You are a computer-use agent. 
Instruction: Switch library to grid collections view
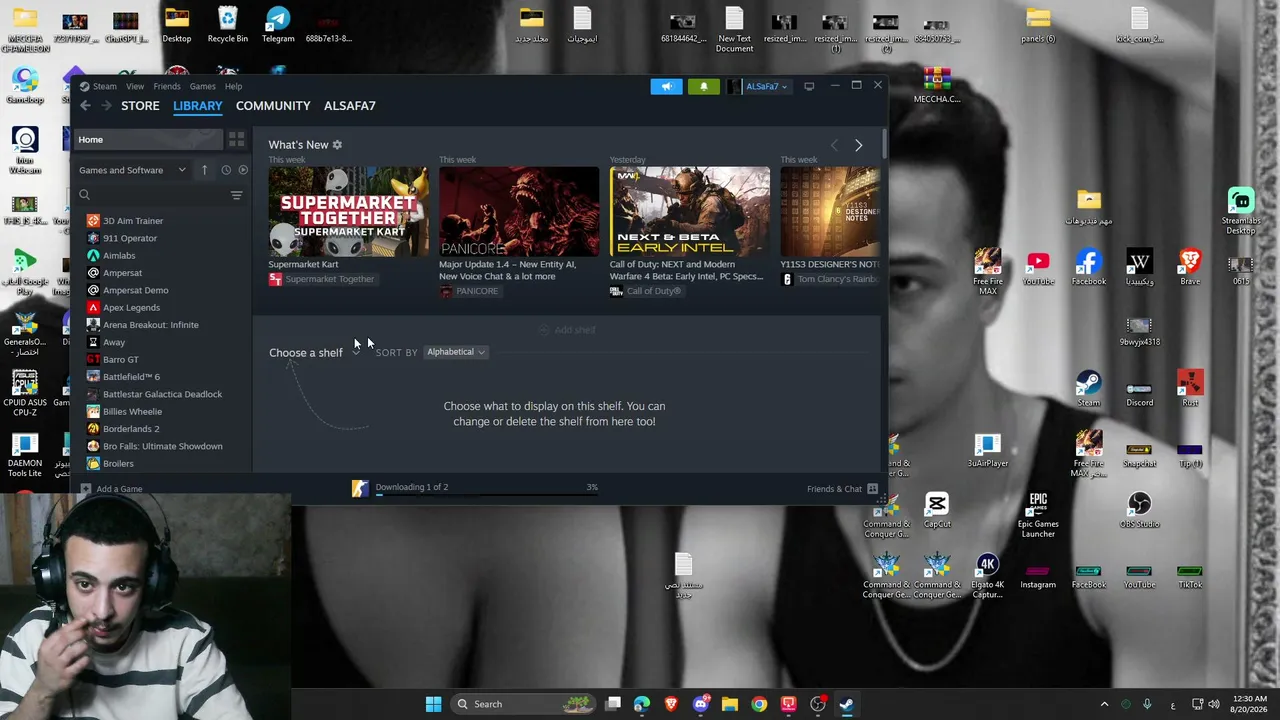(x=236, y=140)
